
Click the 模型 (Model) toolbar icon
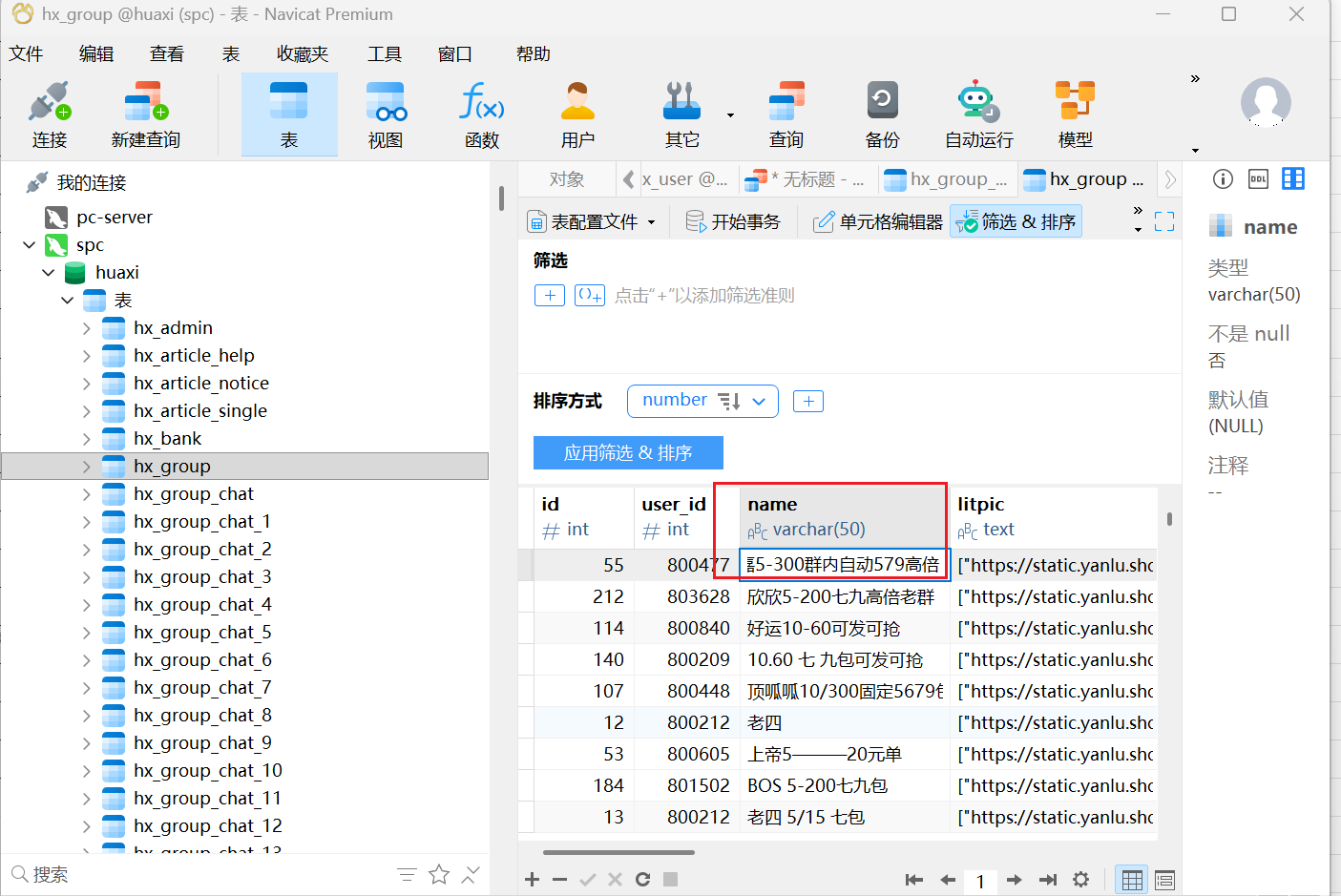pyautogui.click(x=1075, y=115)
